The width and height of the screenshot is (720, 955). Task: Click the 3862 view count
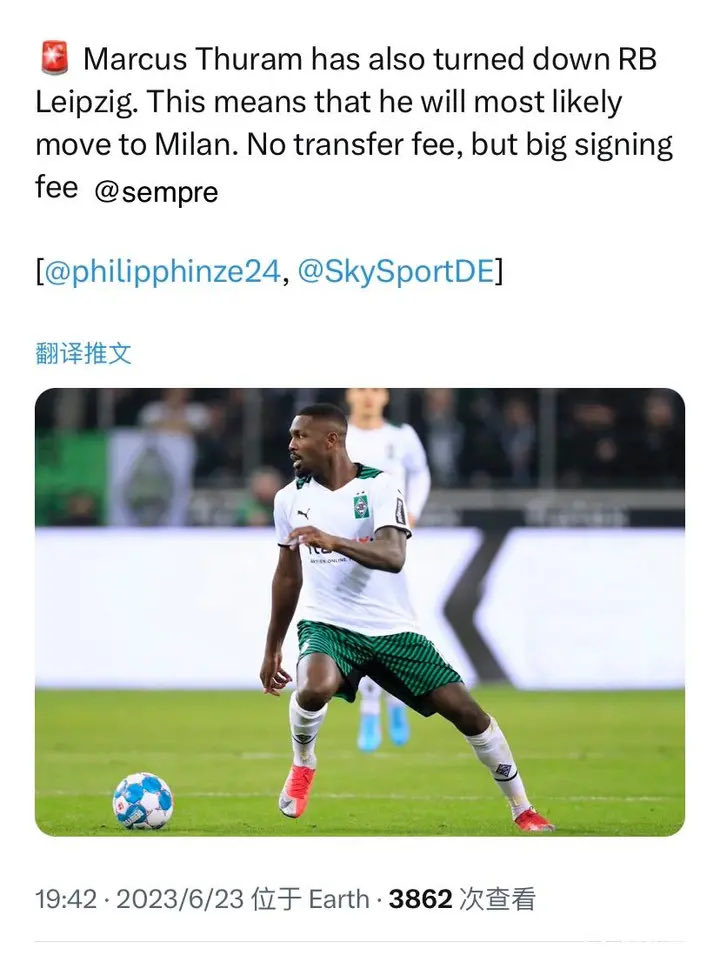[420, 899]
